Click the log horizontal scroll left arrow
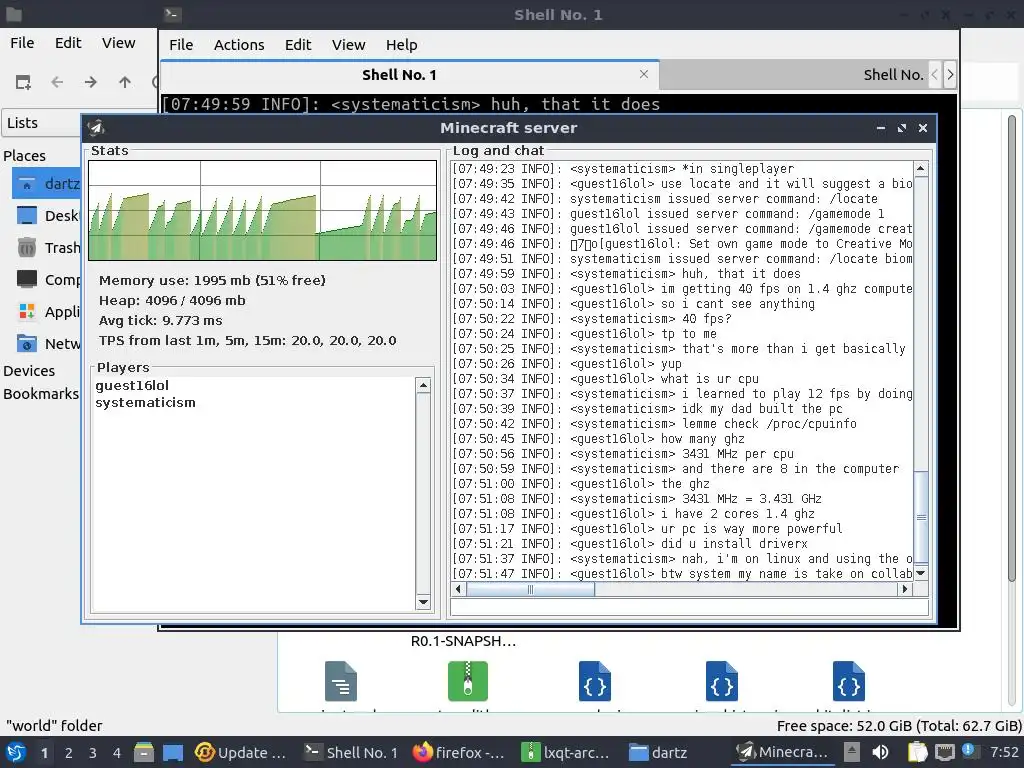This screenshot has height=768, width=1024. click(x=458, y=589)
